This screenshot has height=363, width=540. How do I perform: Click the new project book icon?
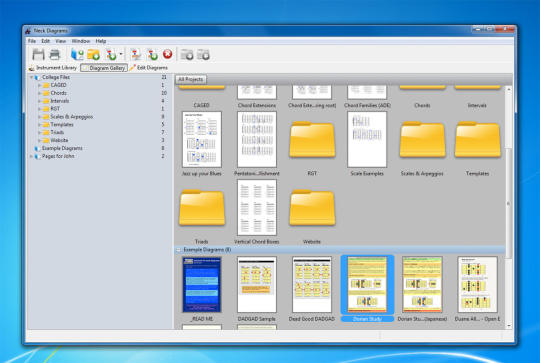pos(77,54)
